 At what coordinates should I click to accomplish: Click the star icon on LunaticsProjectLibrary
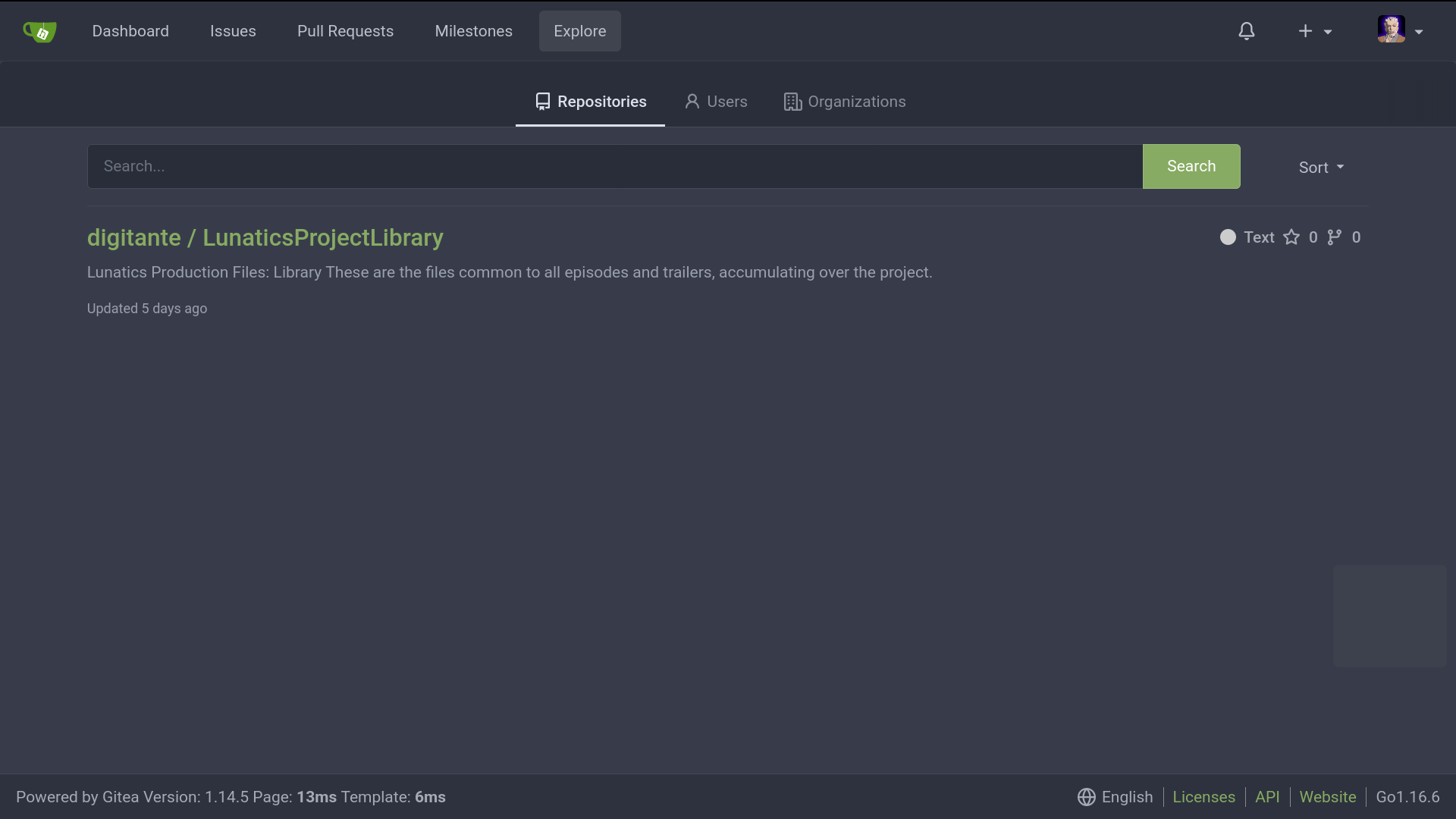(1291, 237)
